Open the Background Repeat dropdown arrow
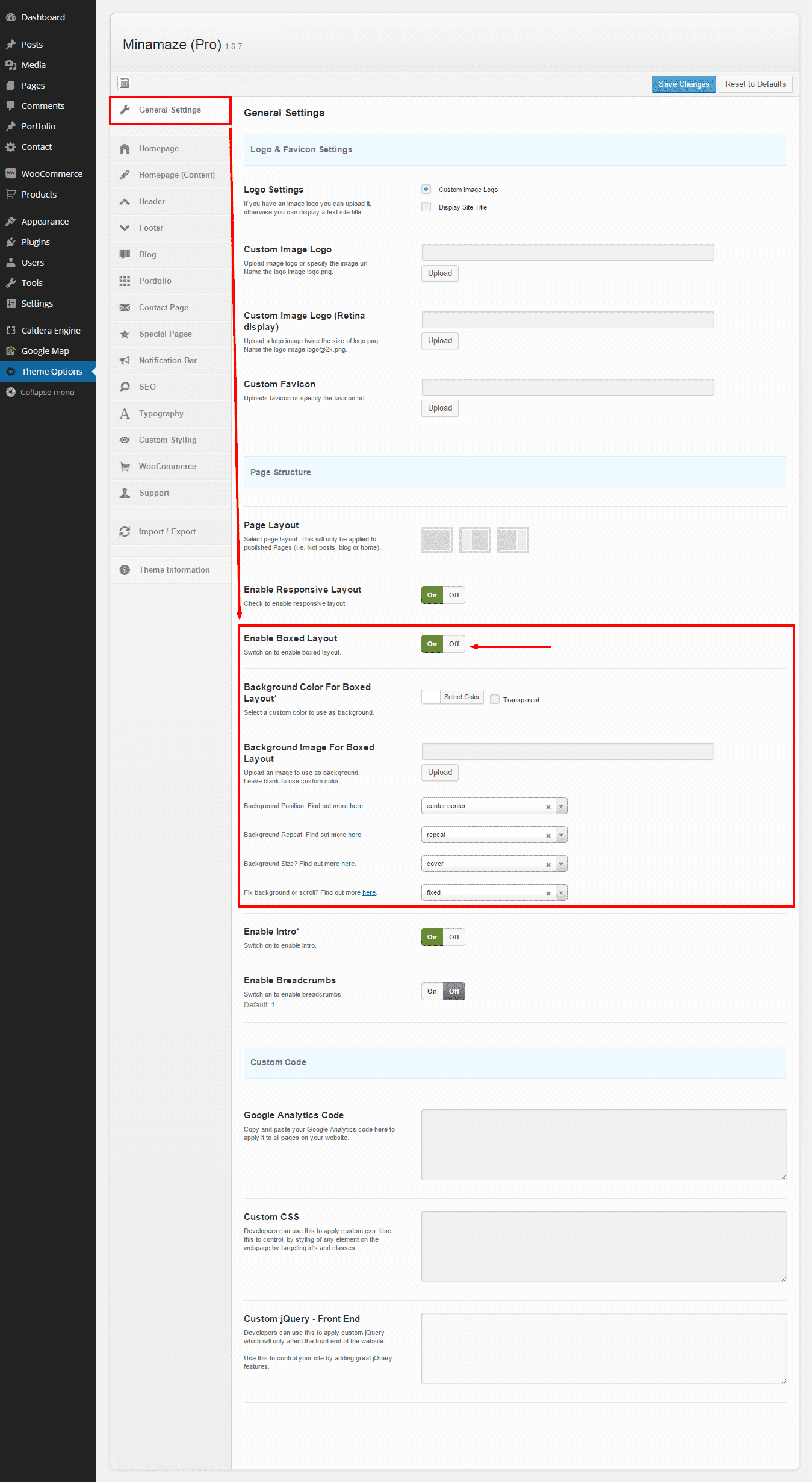Viewport: 812px width, 1482px height. [x=561, y=835]
